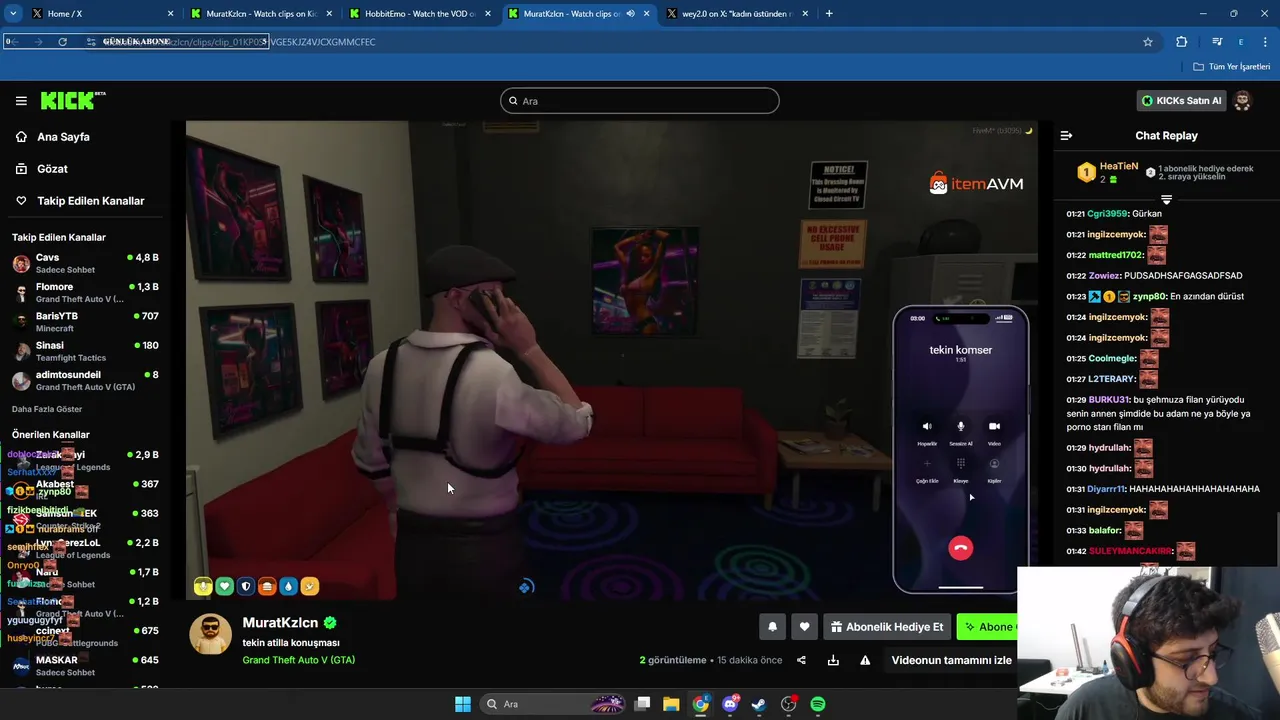Screen dimensions: 1280x720
Task: Open a new browser tab
Action: coord(829,13)
